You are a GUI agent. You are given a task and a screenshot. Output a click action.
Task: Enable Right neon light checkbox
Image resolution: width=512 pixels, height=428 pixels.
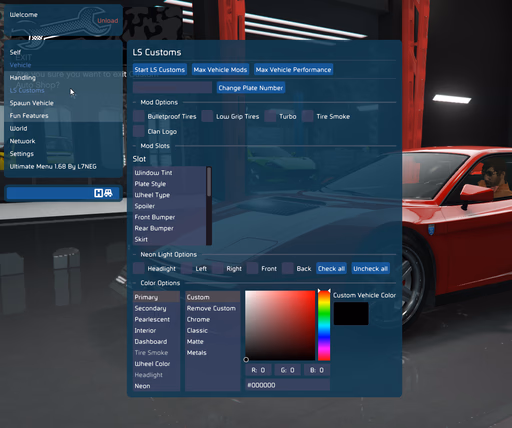[x=218, y=268]
